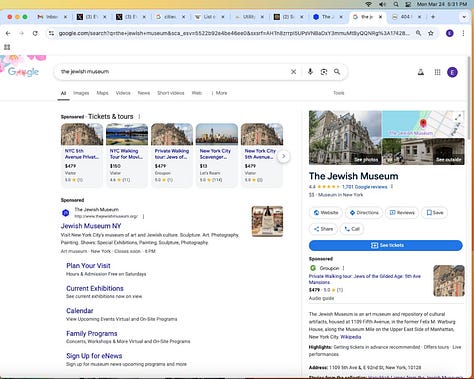Open the Chrome profile avatar in toolbar
Image resolution: width=474 pixels, height=379 pixels.
pyautogui.click(x=450, y=33)
